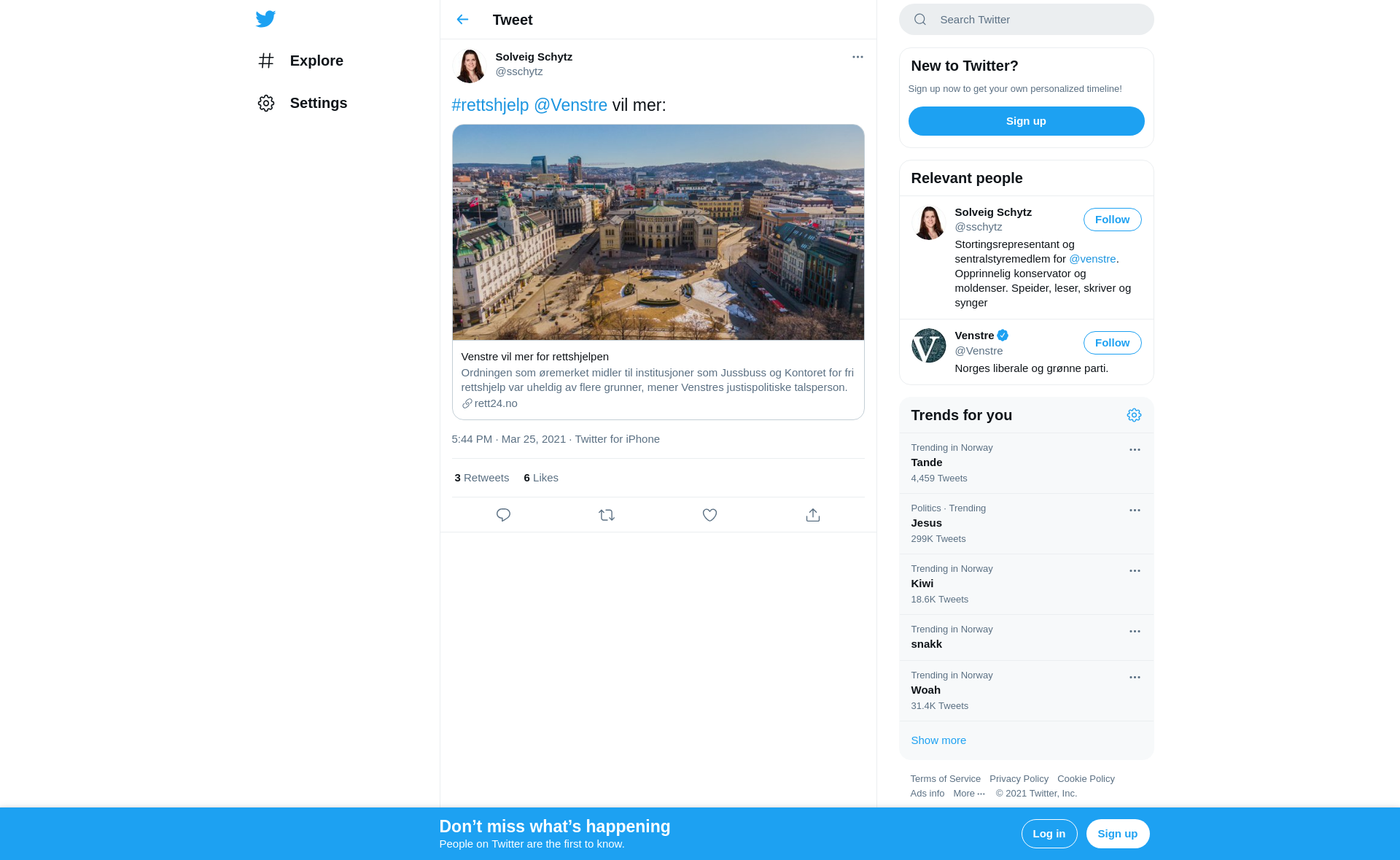Open Cookie Policy link
This screenshot has height=860, width=1400.
[x=1086, y=779]
